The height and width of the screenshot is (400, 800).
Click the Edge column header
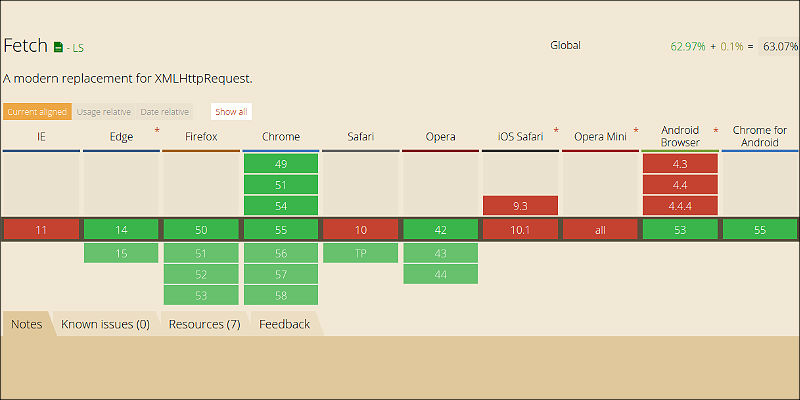(121, 137)
